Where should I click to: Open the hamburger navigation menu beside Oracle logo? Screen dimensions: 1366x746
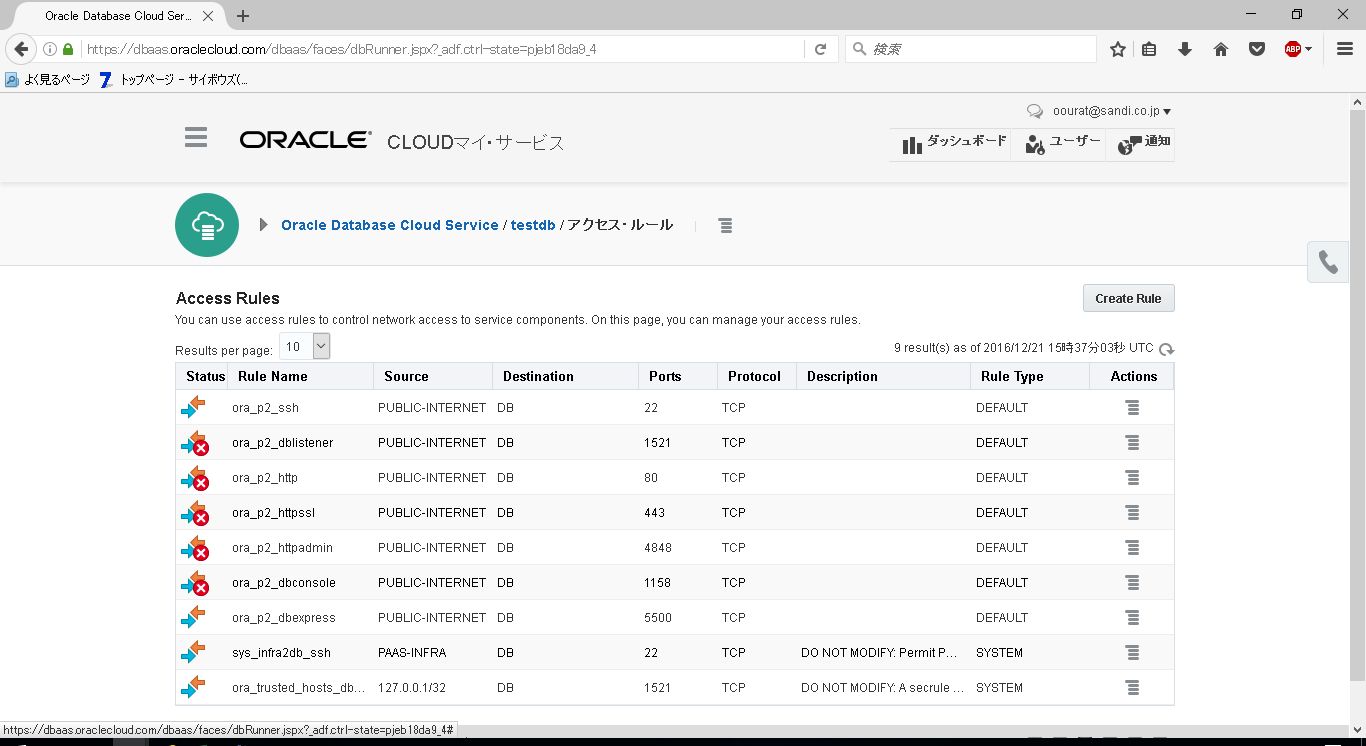pyautogui.click(x=196, y=138)
